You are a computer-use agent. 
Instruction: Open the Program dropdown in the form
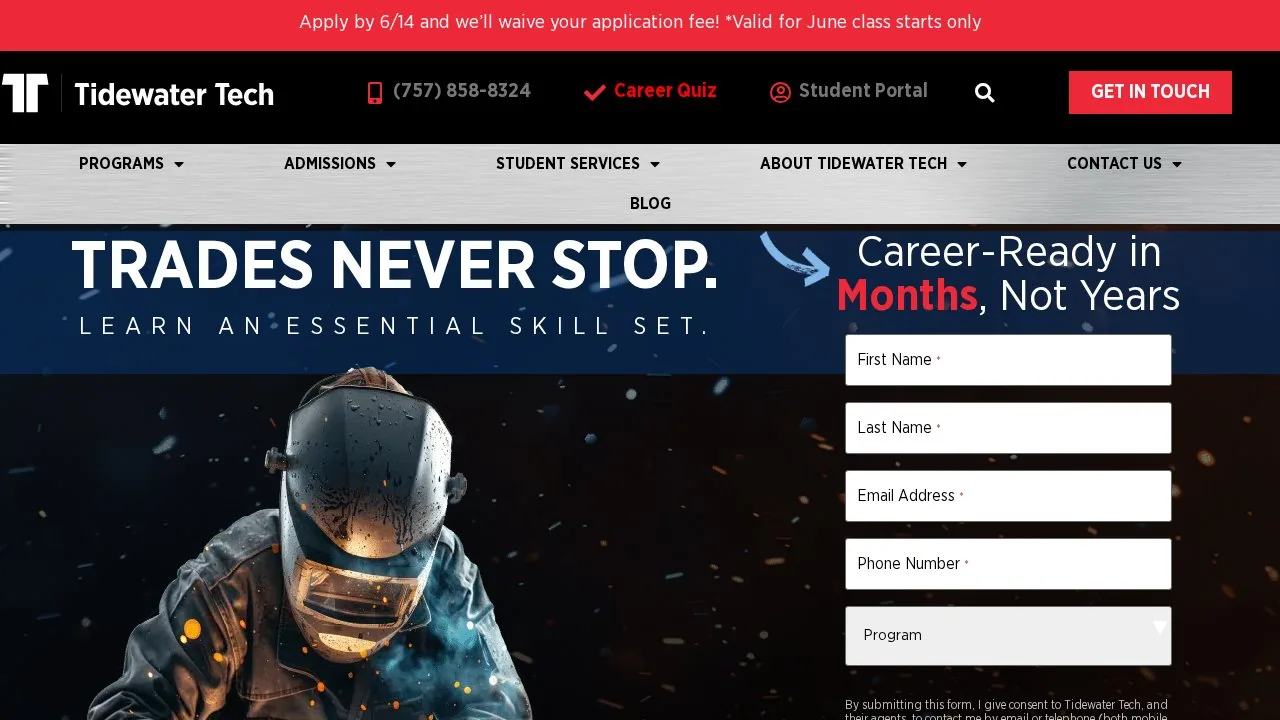[1008, 636]
